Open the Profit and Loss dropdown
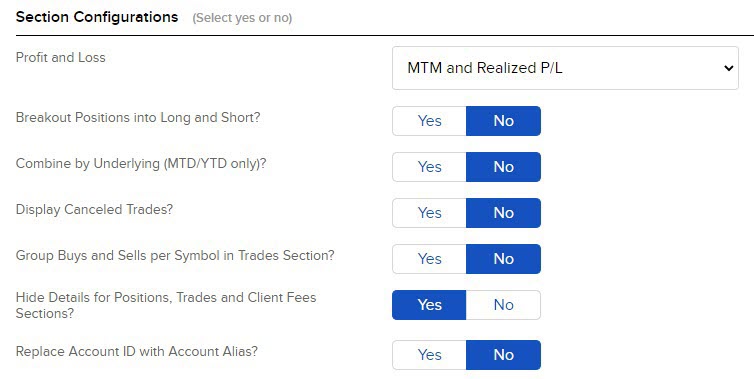 click(565, 68)
